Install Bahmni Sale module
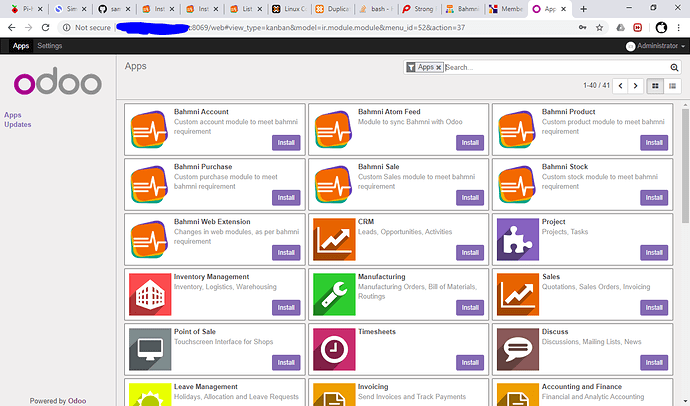This screenshot has height=406, width=690. click(470, 198)
